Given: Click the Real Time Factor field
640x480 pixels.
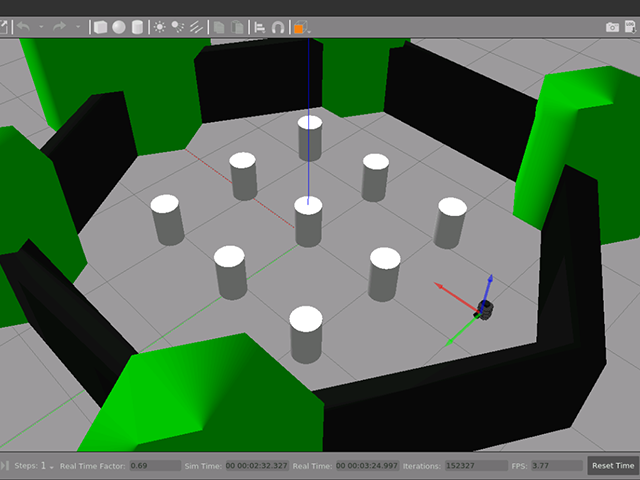Looking at the screenshot, I should pos(155,466).
